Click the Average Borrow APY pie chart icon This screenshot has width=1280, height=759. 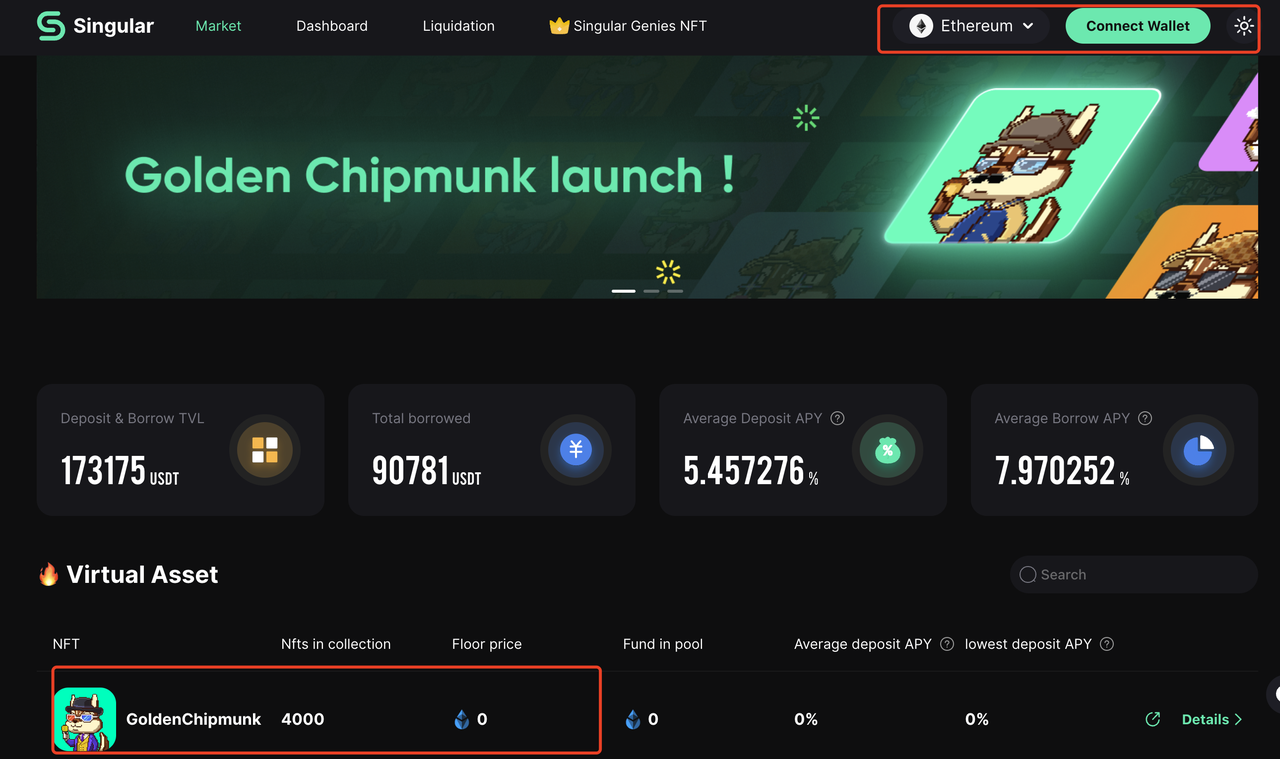coord(1198,450)
